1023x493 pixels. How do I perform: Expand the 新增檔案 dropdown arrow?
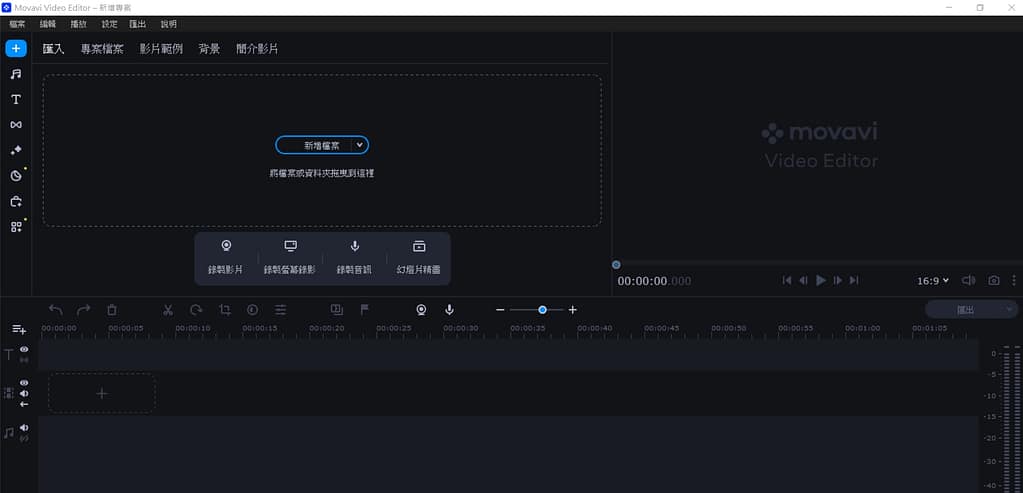(360, 145)
